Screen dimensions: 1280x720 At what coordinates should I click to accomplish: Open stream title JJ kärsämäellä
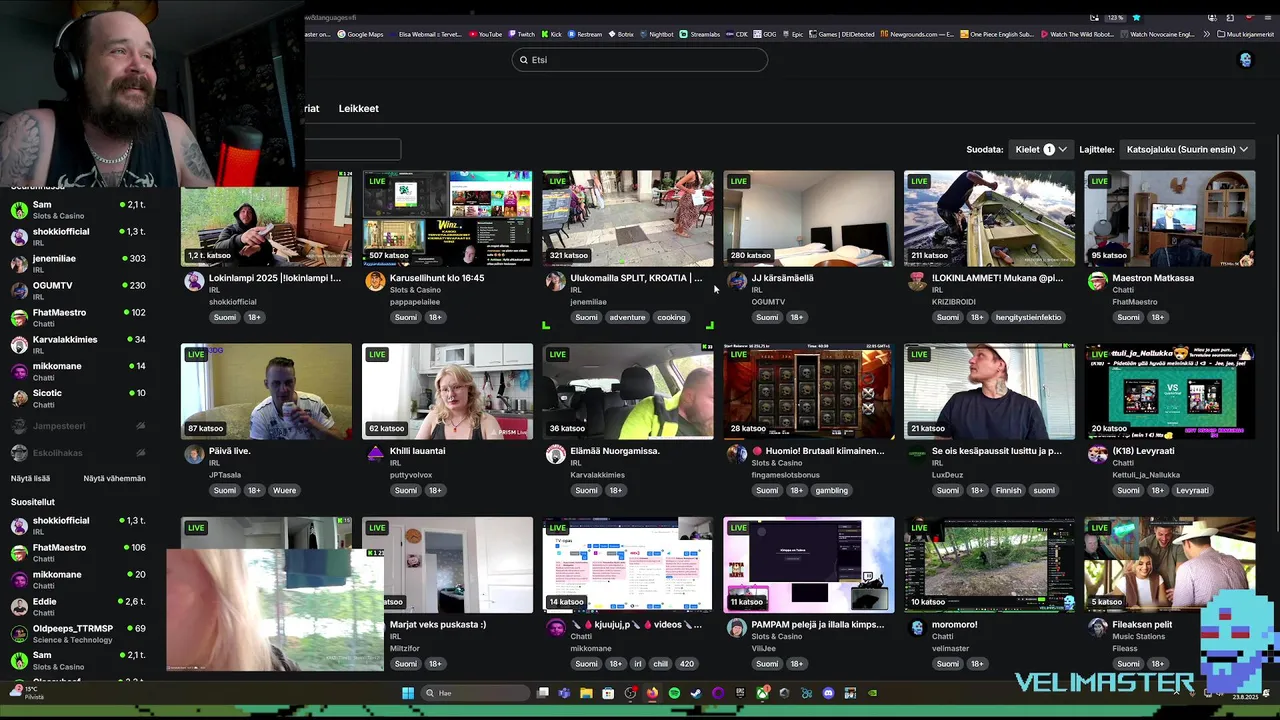782,278
